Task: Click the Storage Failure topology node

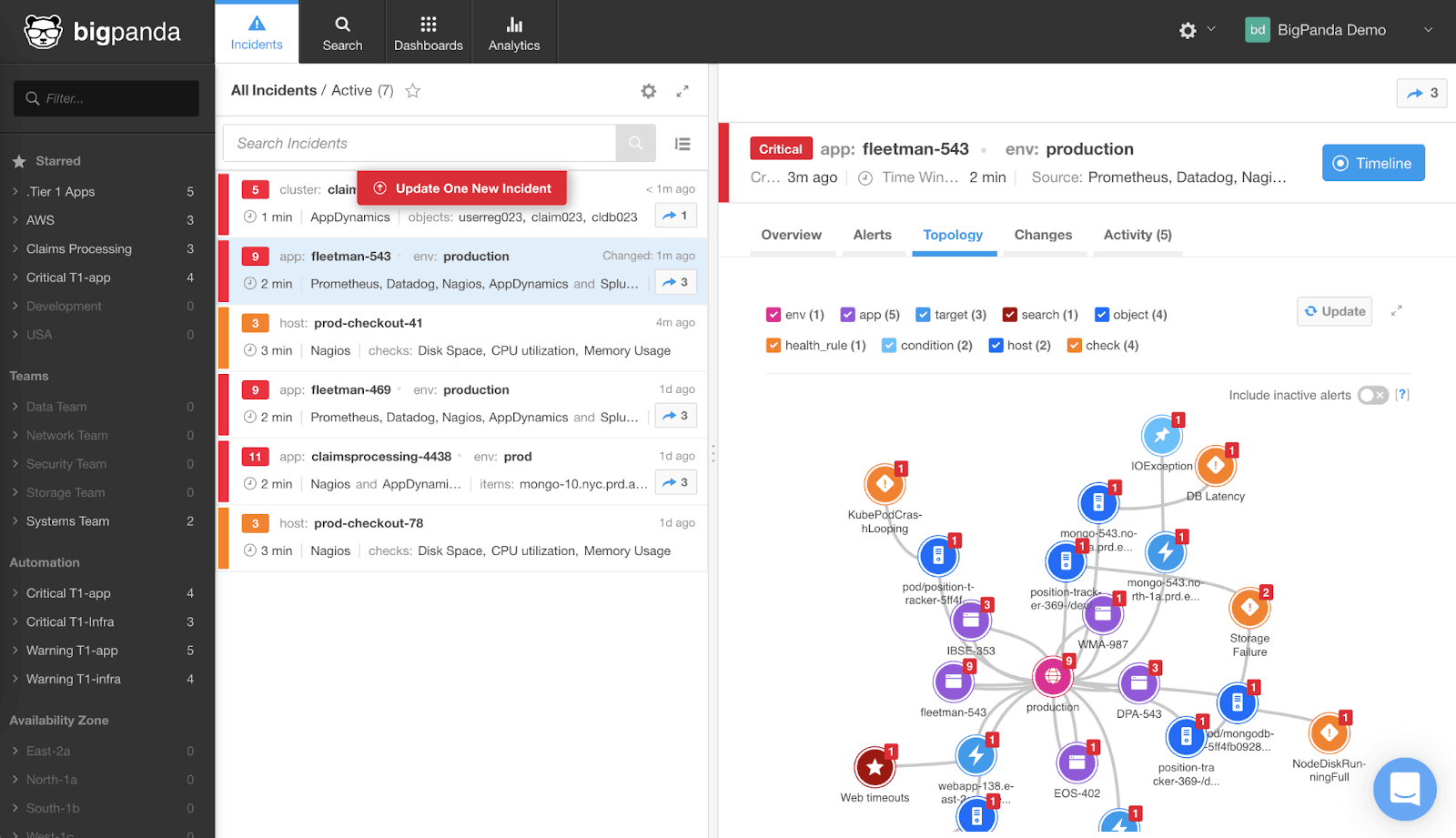Action: tap(1249, 608)
